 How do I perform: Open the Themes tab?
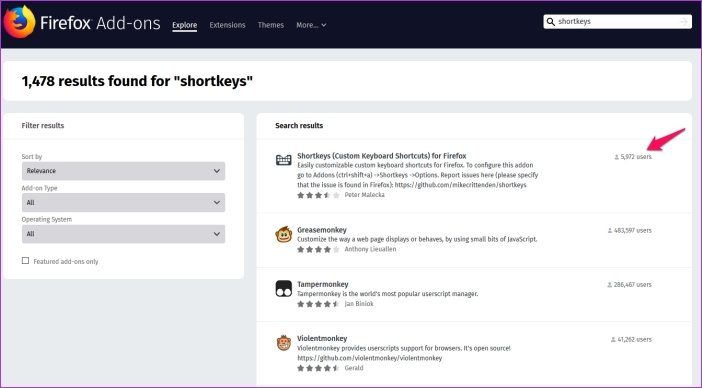click(x=271, y=25)
